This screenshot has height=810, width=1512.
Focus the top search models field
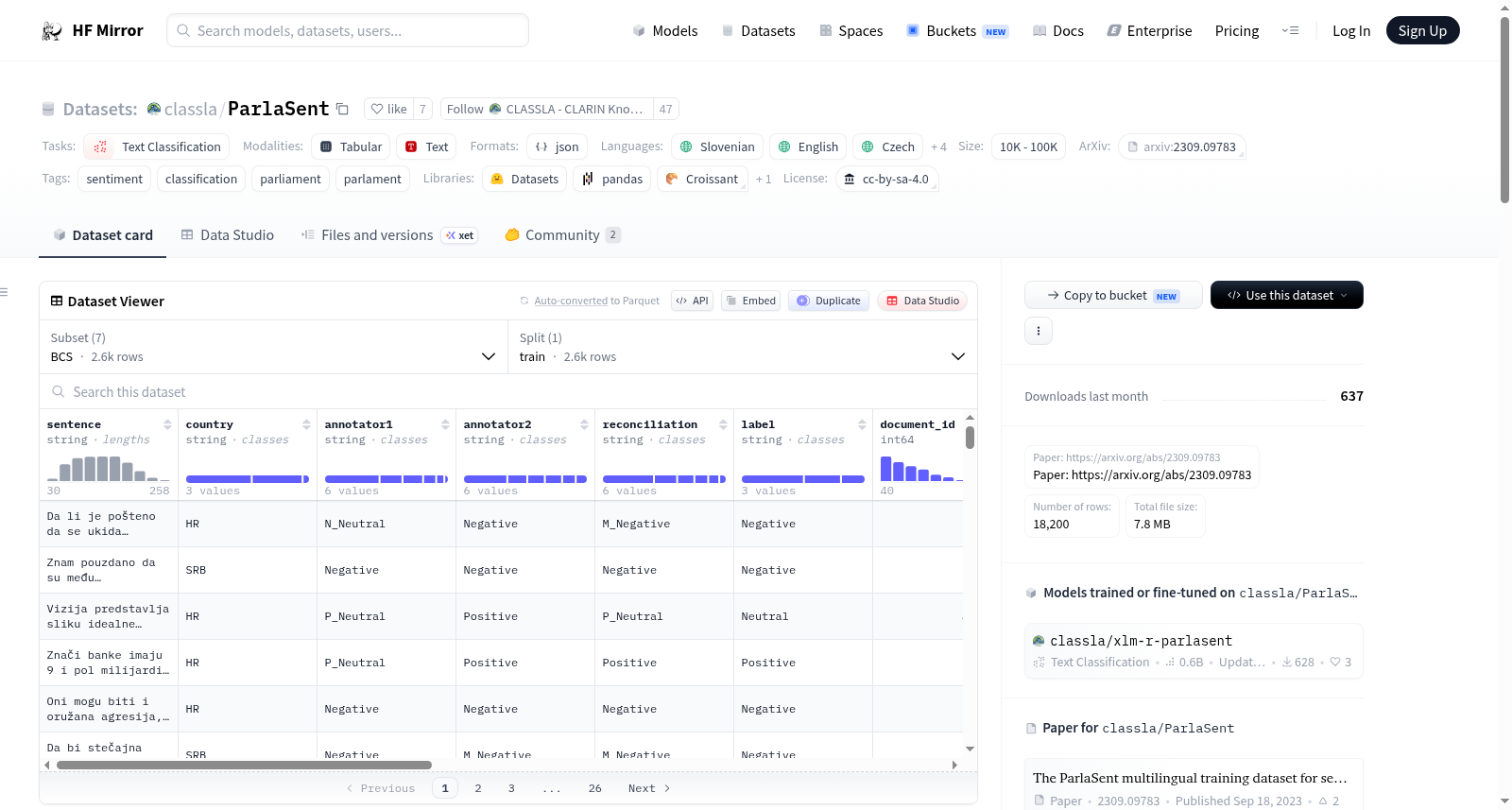click(x=348, y=31)
